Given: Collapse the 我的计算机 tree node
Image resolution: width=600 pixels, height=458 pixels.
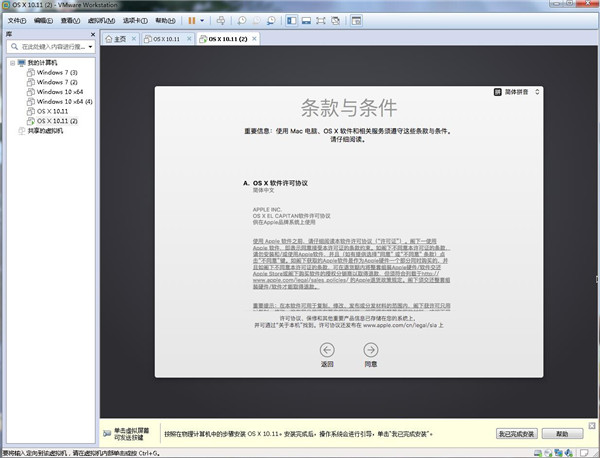Looking at the screenshot, I should (x=13, y=63).
